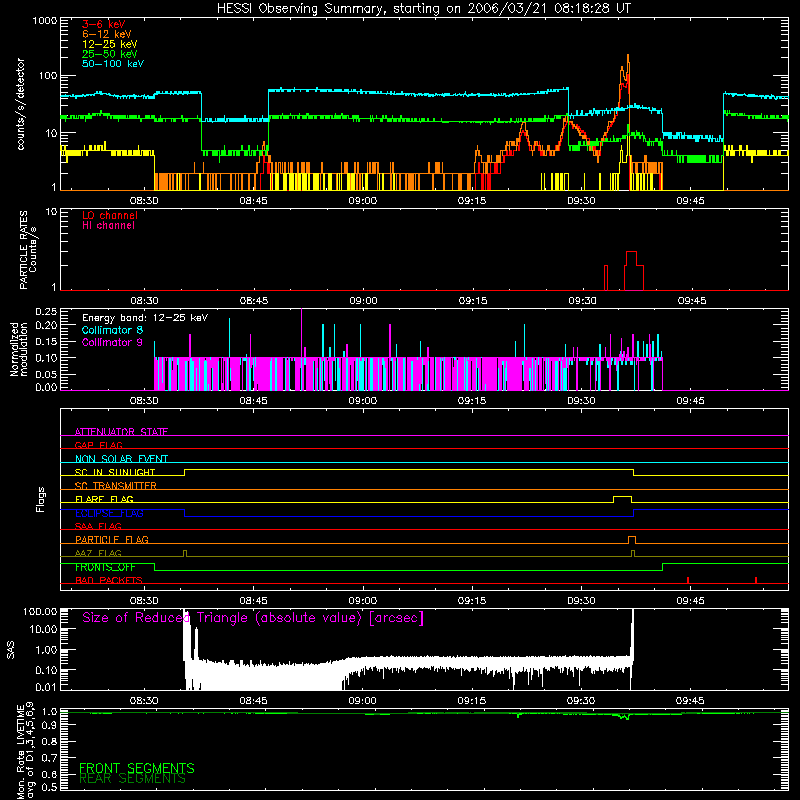The width and height of the screenshot is (800, 800).
Task: Click the 'FRONT SEGMENTS' legend label
Action: (137, 768)
